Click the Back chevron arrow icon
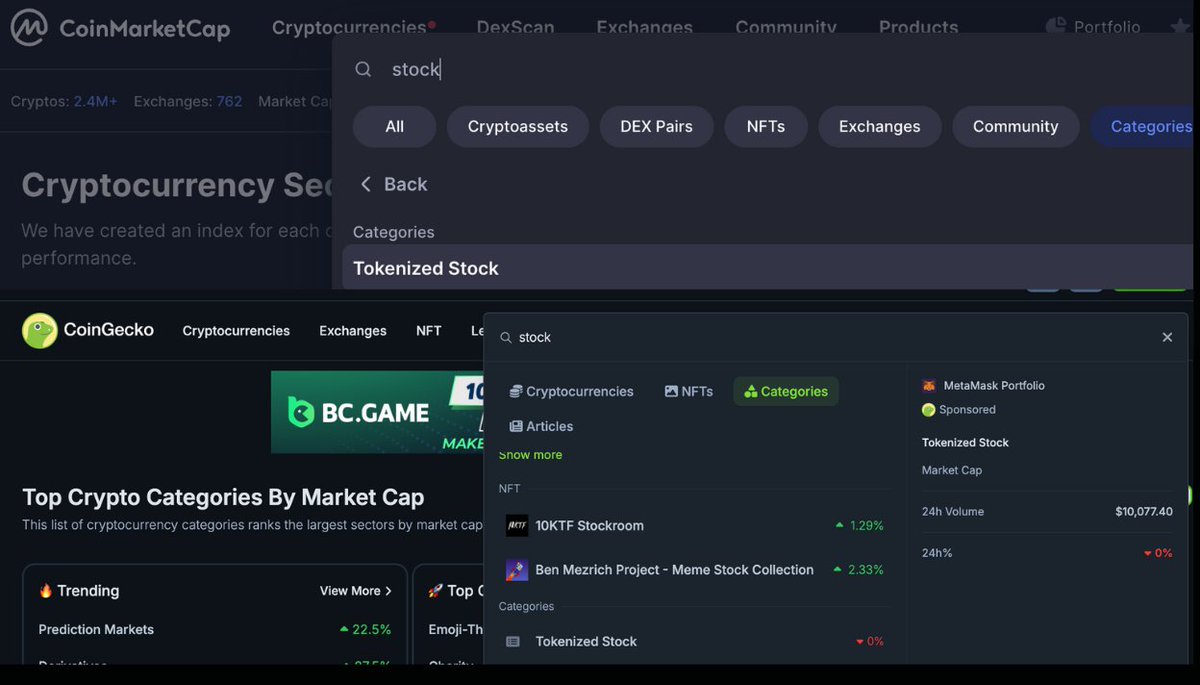This screenshot has height=685, width=1200. tap(365, 184)
